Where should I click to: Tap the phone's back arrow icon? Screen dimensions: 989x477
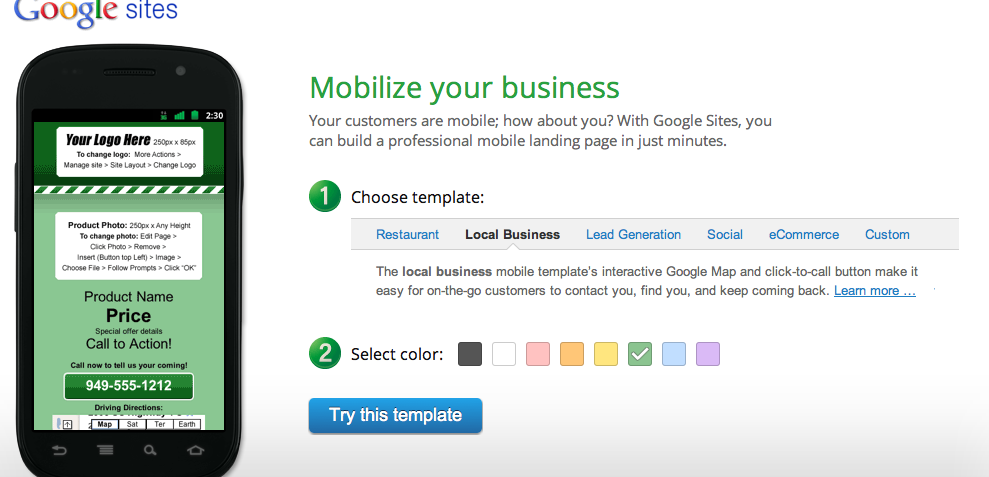59,450
